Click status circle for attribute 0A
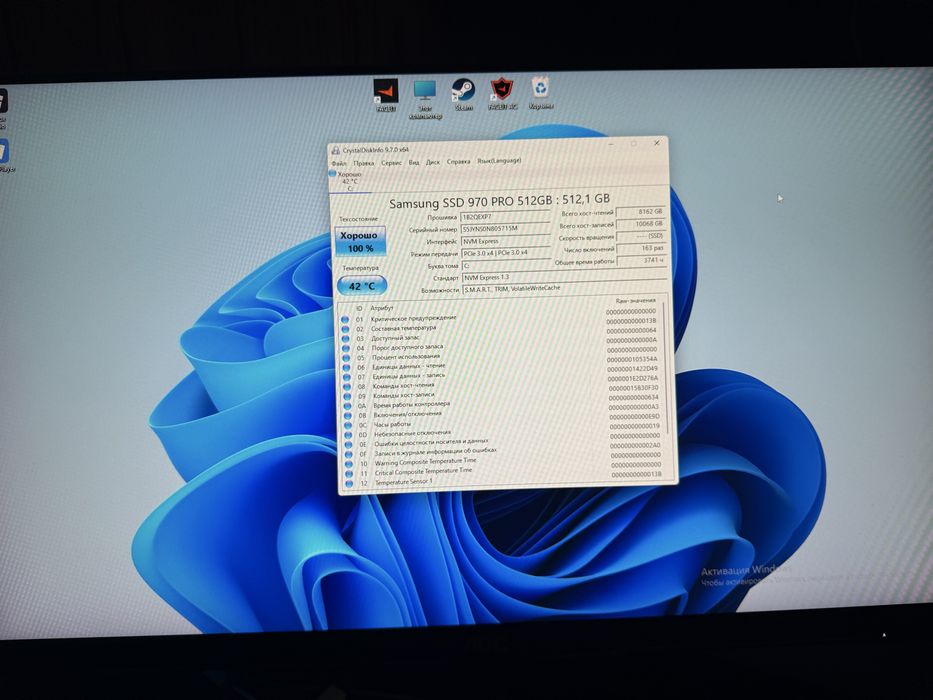This screenshot has height=700, width=933. pos(347,406)
